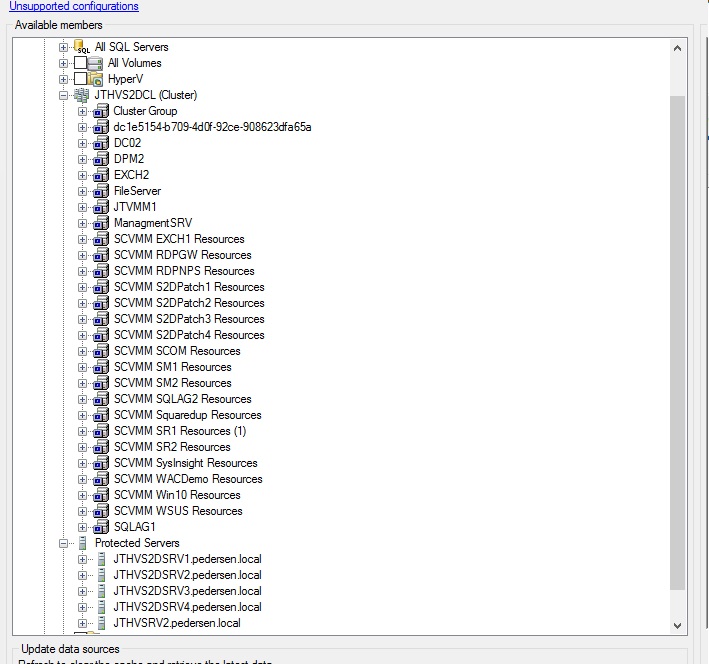Select SCVMM SM2 Resources row

[x=172, y=383]
